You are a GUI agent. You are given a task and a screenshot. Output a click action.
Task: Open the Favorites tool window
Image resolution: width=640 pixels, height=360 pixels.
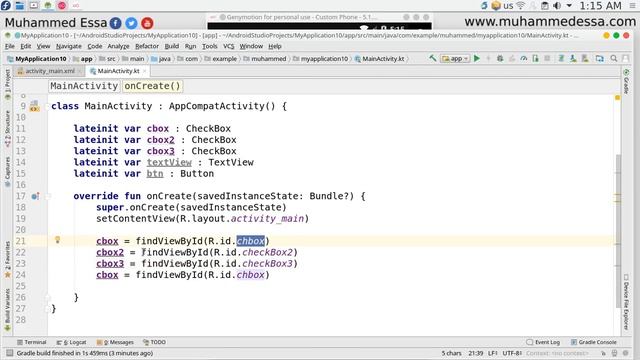(7, 260)
